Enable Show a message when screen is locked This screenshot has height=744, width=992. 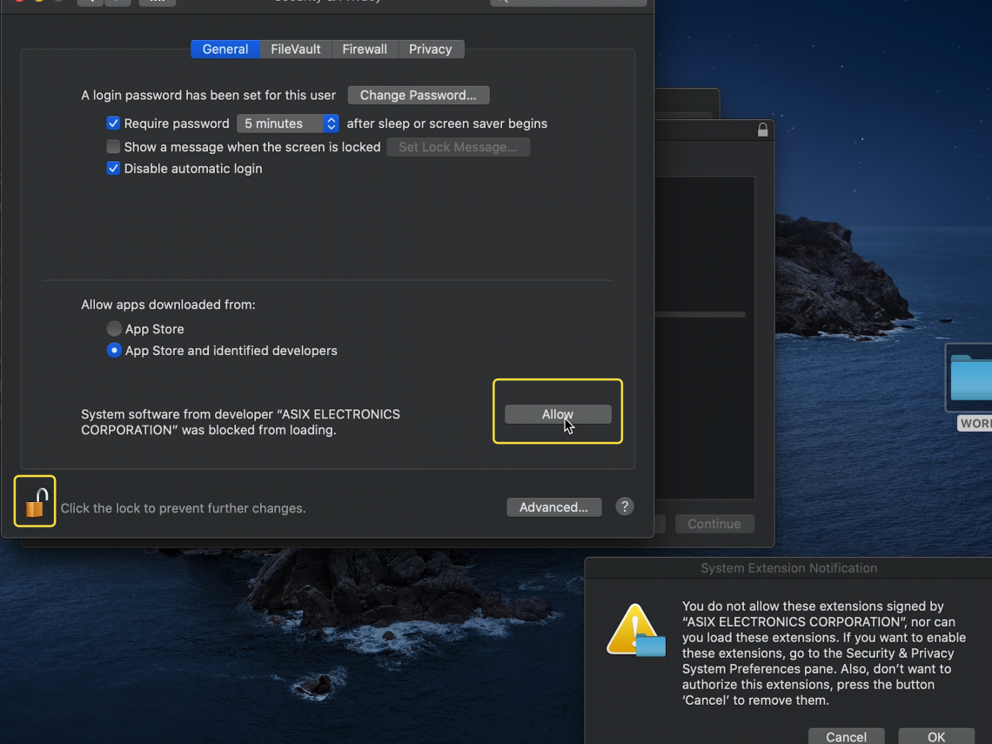(x=114, y=146)
